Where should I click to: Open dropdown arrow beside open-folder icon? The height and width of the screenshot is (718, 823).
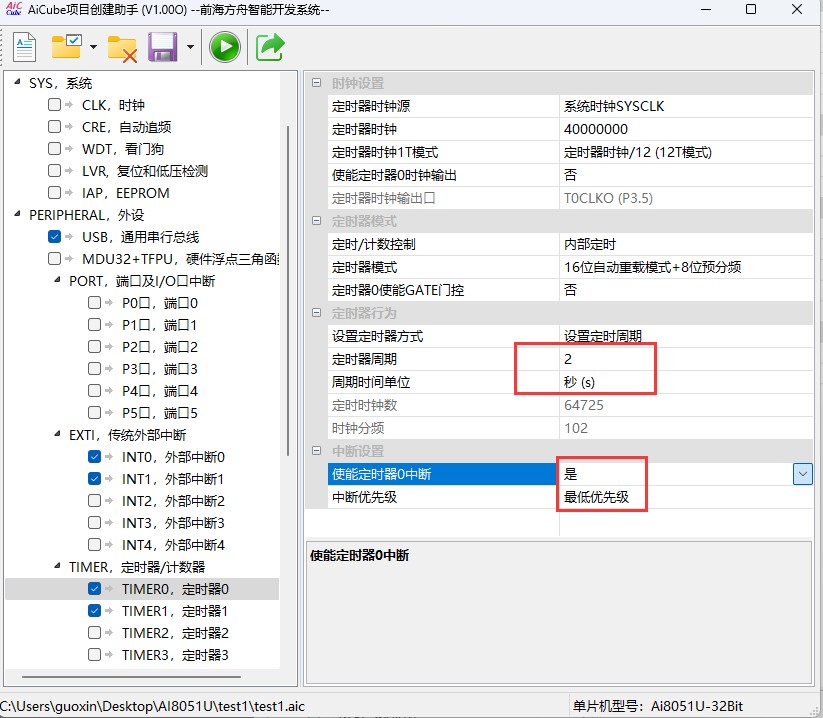click(x=93, y=47)
